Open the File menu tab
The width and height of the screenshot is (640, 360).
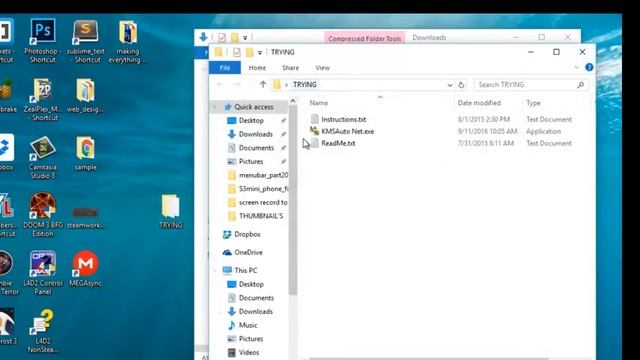pos(225,68)
